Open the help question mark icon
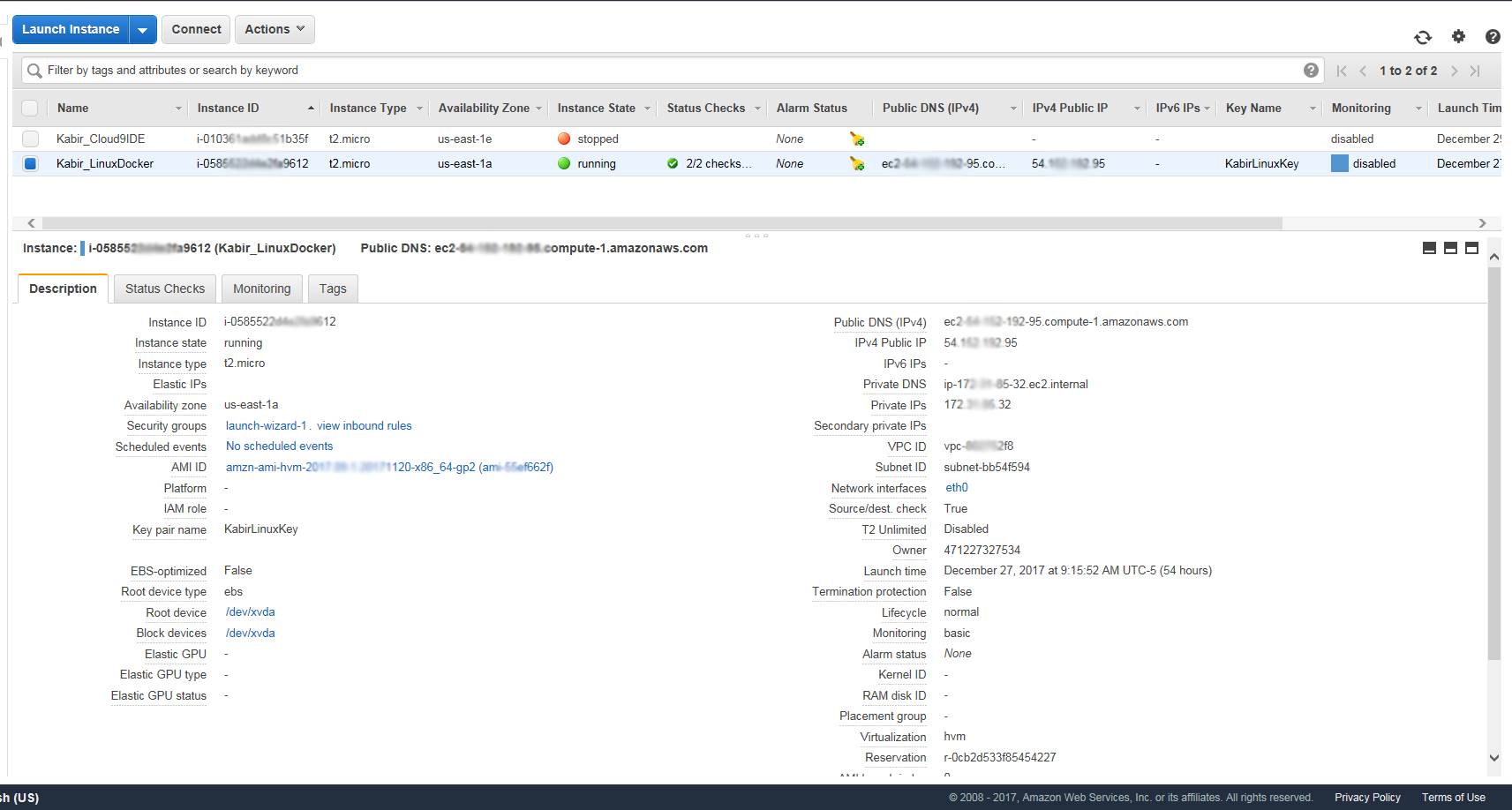 coord(1493,36)
